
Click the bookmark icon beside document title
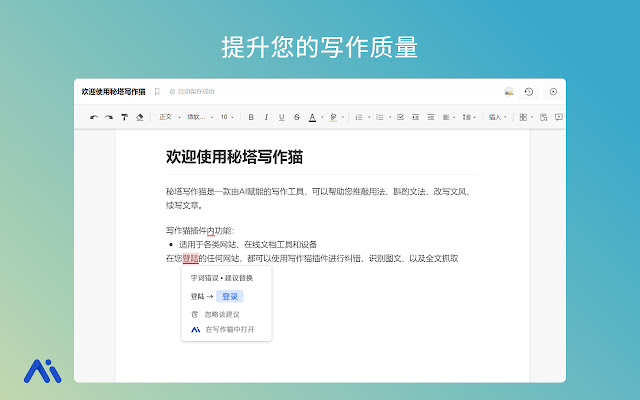[157, 91]
